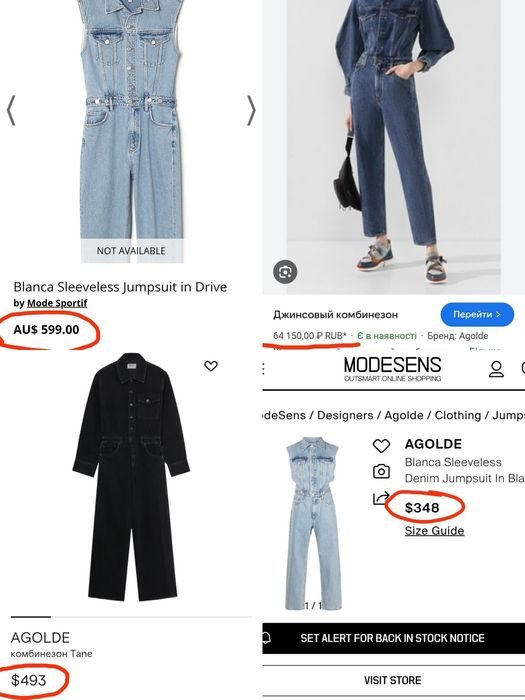This screenshot has width=525, height=700.
Task: Tap the image search lens icon
Action: tap(285, 271)
